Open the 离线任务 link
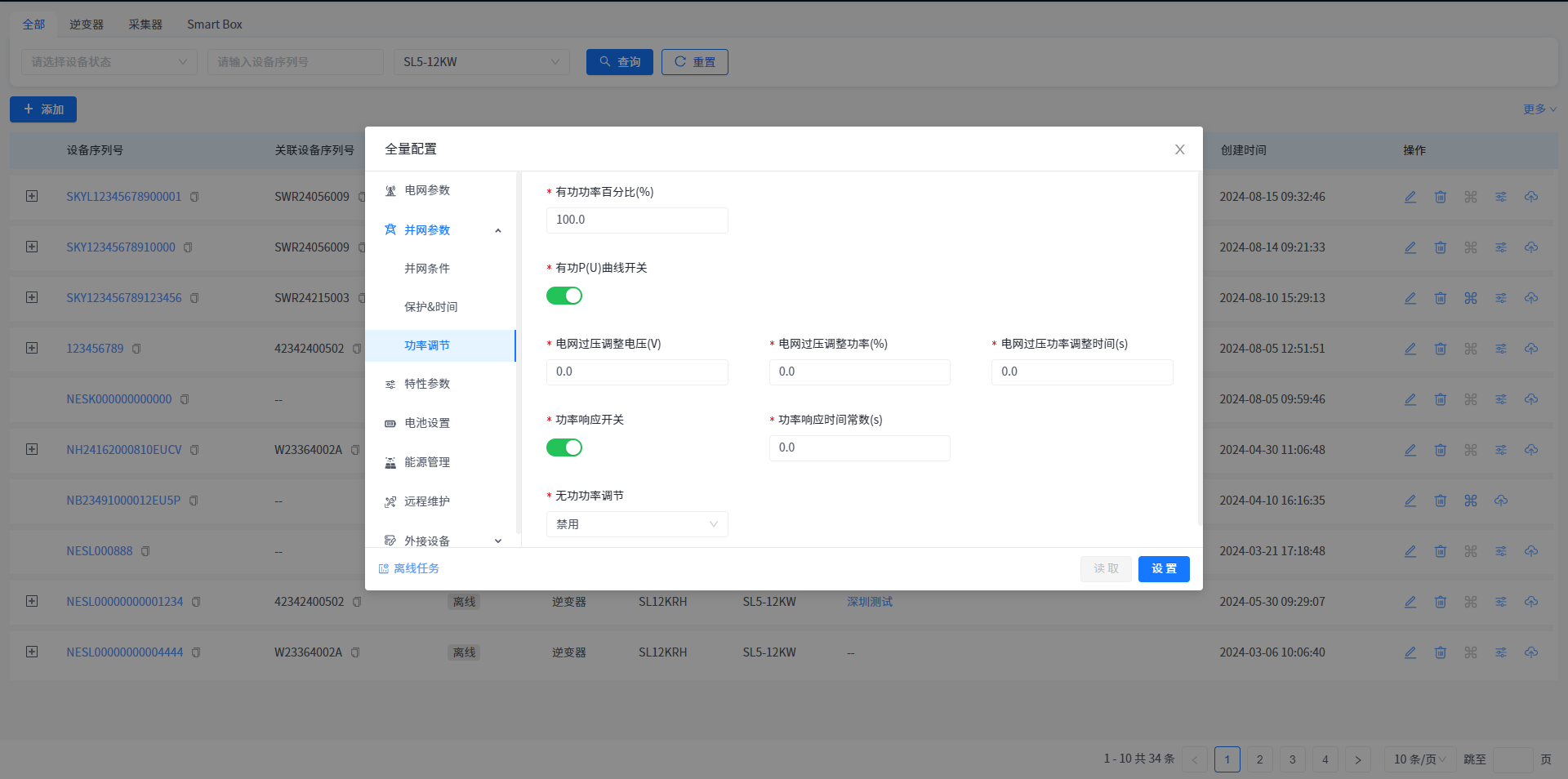Image resolution: width=1568 pixels, height=779 pixels. 416,568
